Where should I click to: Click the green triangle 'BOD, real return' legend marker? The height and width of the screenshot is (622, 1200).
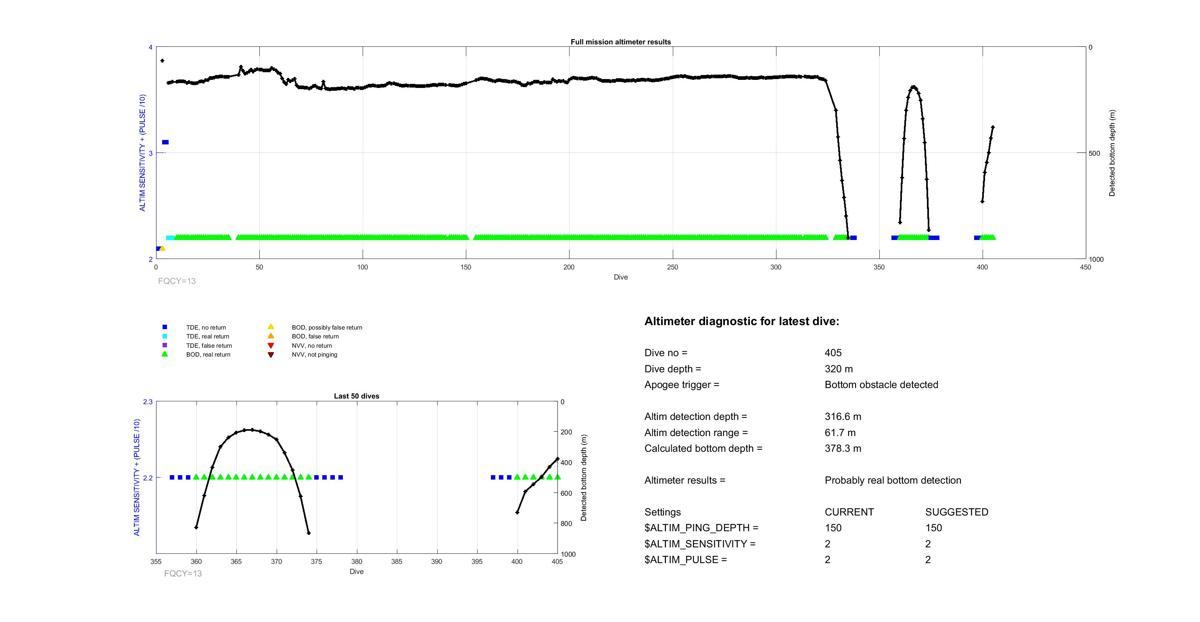point(165,354)
